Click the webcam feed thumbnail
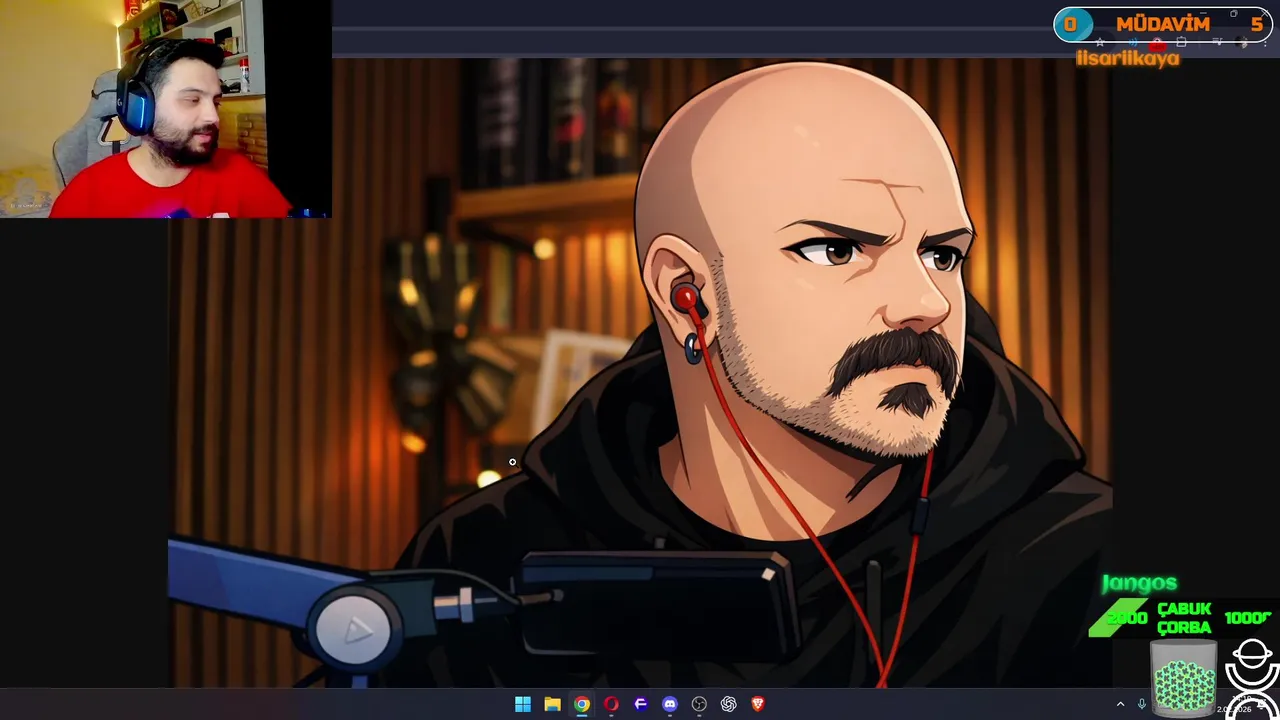Screen dimensions: 1280x720 (165, 109)
